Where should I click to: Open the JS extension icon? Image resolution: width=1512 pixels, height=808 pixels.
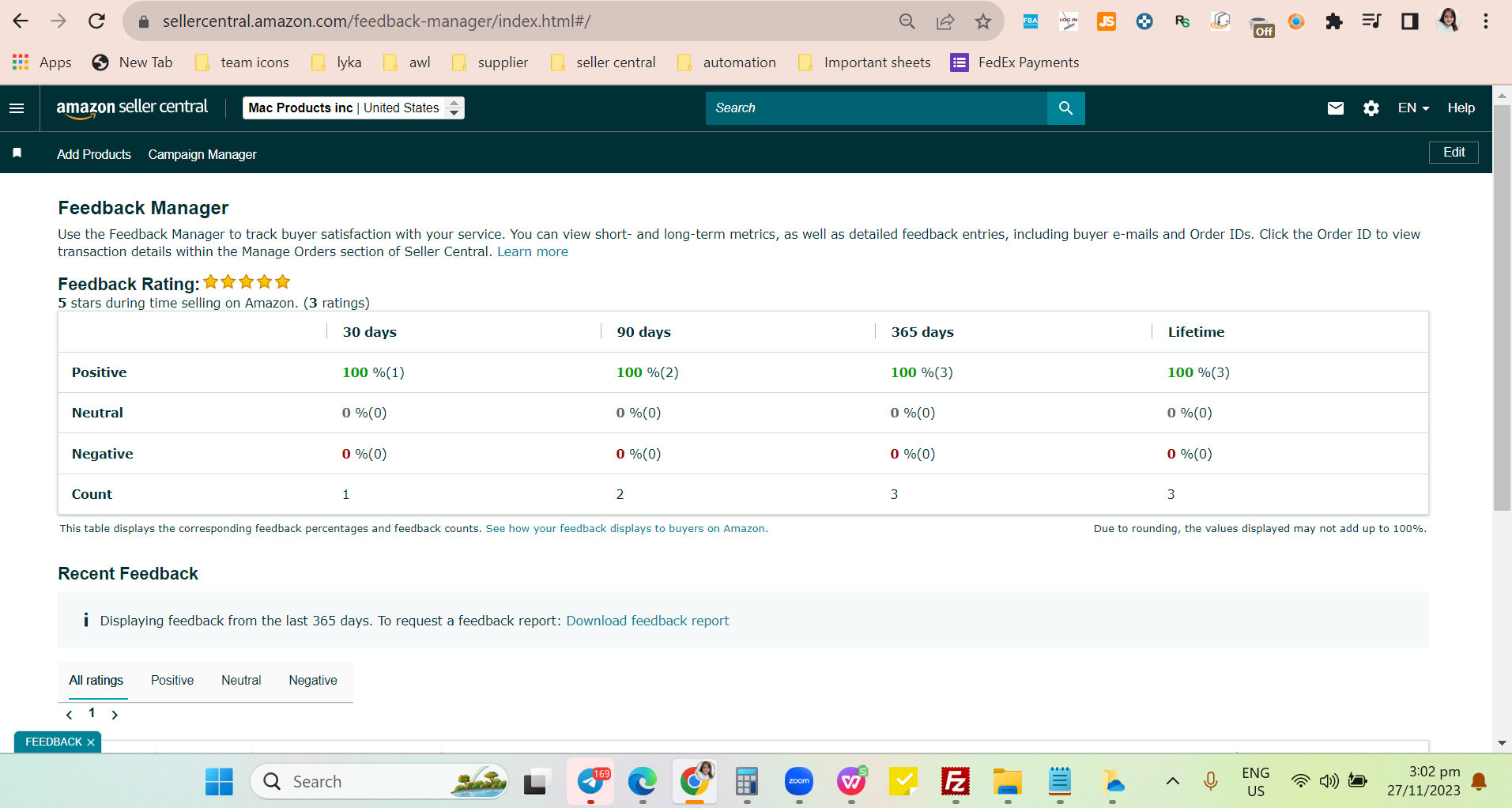point(1107,21)
